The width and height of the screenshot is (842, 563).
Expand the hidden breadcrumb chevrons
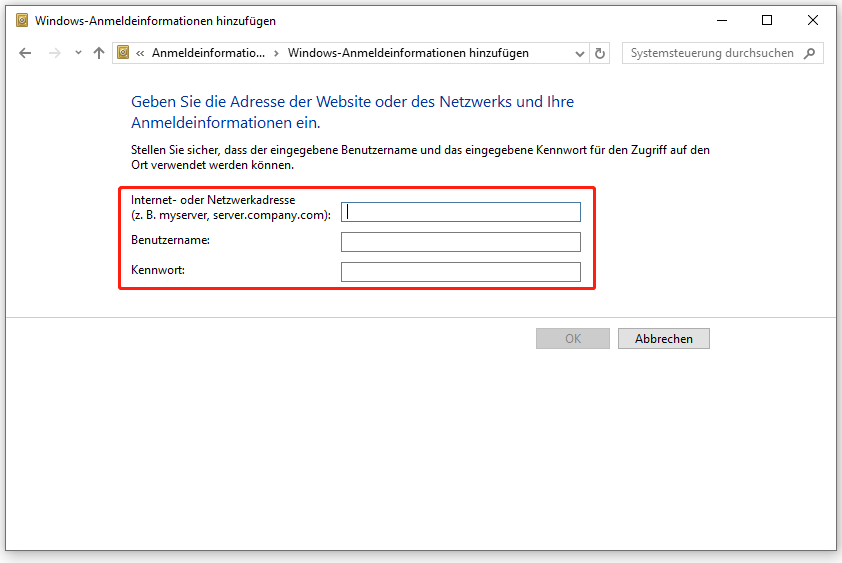click(140, 53)
